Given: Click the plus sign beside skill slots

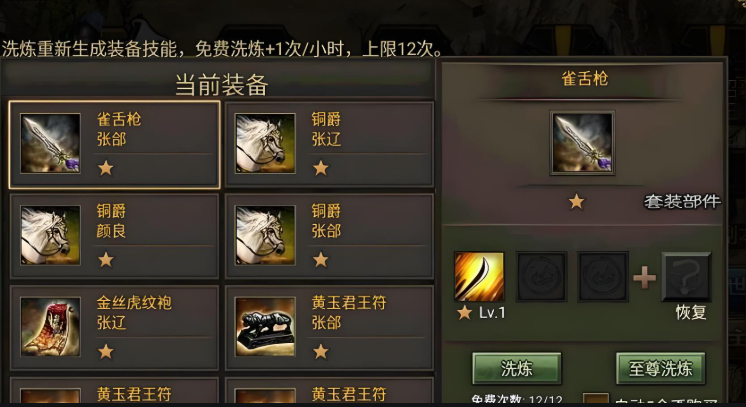Looking at the screenshot, I should click(645, 278).
